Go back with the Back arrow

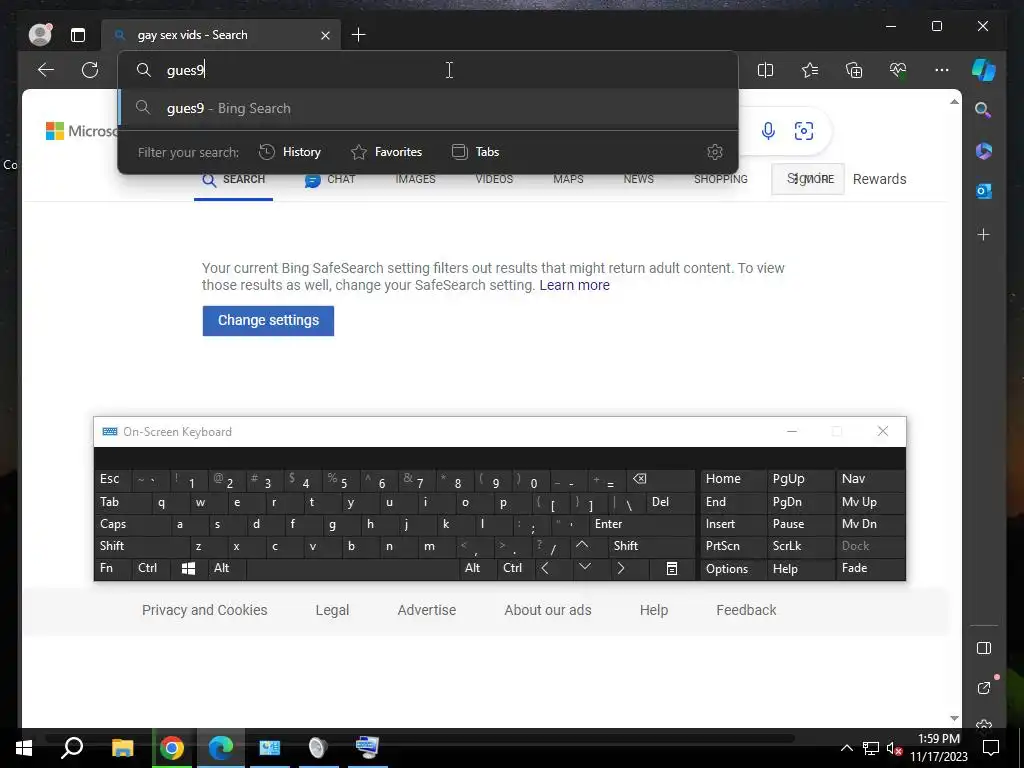pyautogui.click(x=46, y=70)
